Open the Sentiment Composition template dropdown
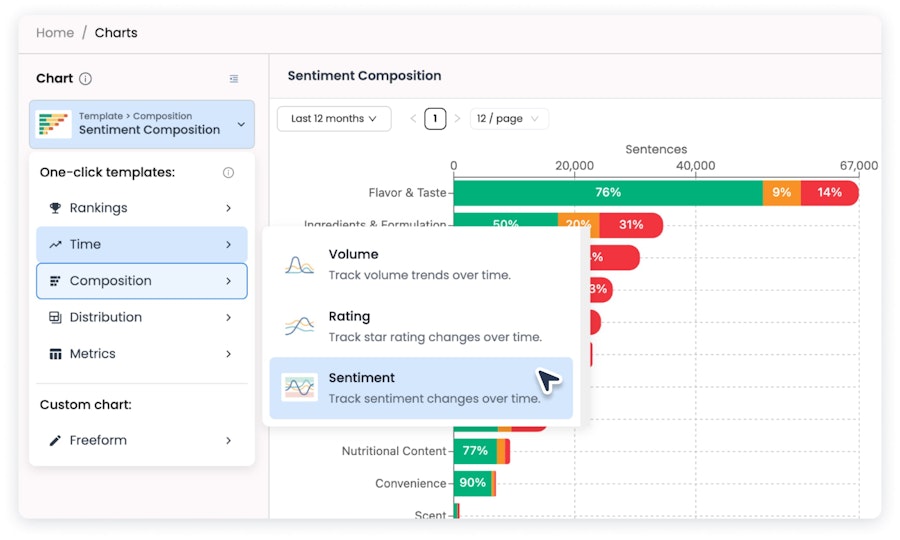Screen dimensions: 900x540 click(142, 124)
